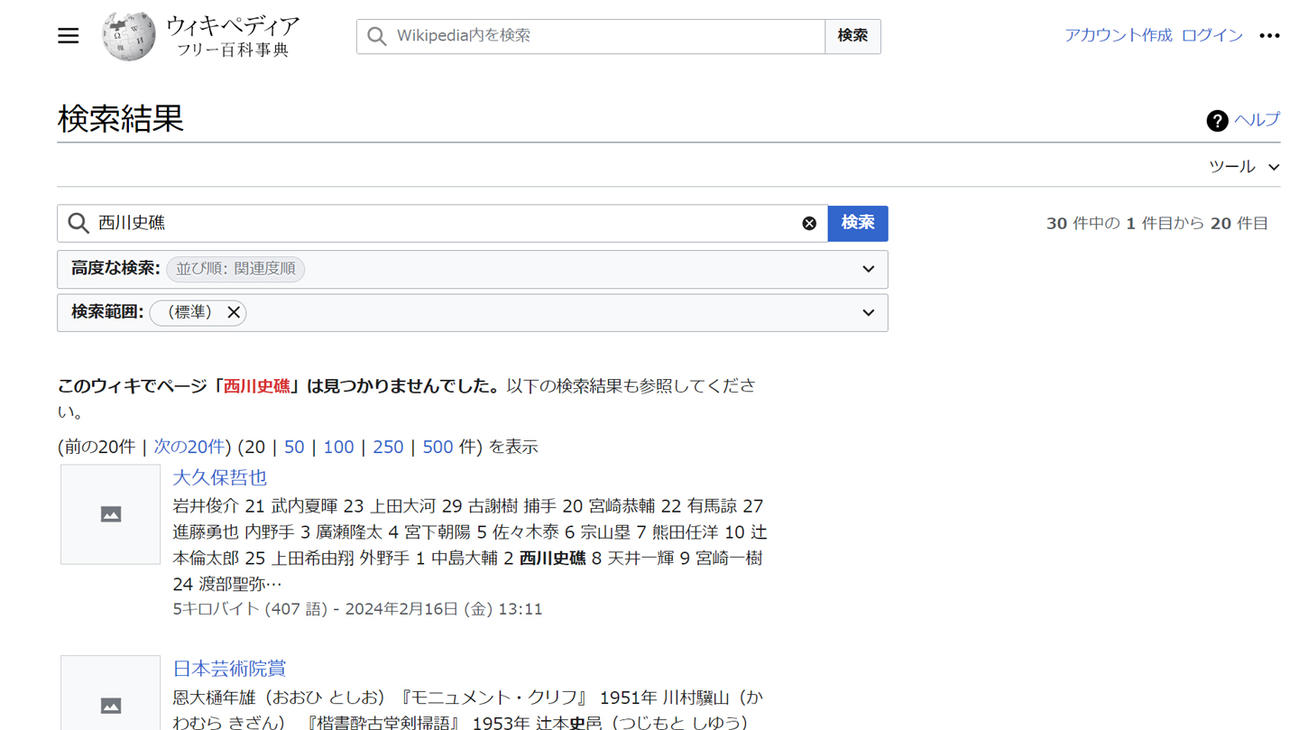This screenshot has width=1299, height=730.
Task: Open the ヘルプ link
Action: click(1257, 120)
